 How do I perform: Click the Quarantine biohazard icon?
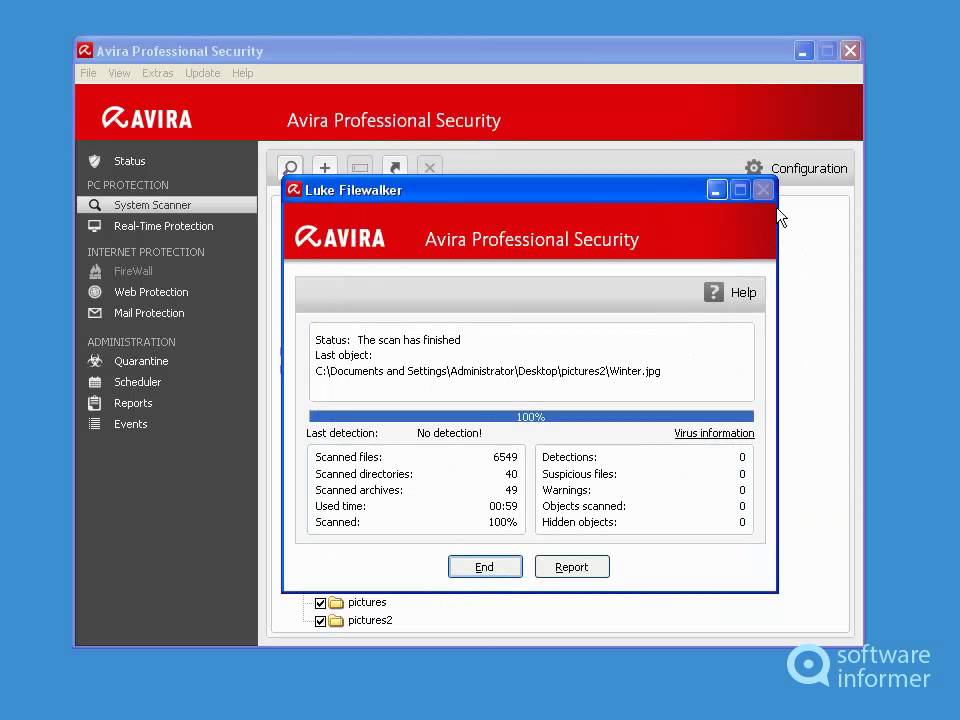[x=94, y=361]
